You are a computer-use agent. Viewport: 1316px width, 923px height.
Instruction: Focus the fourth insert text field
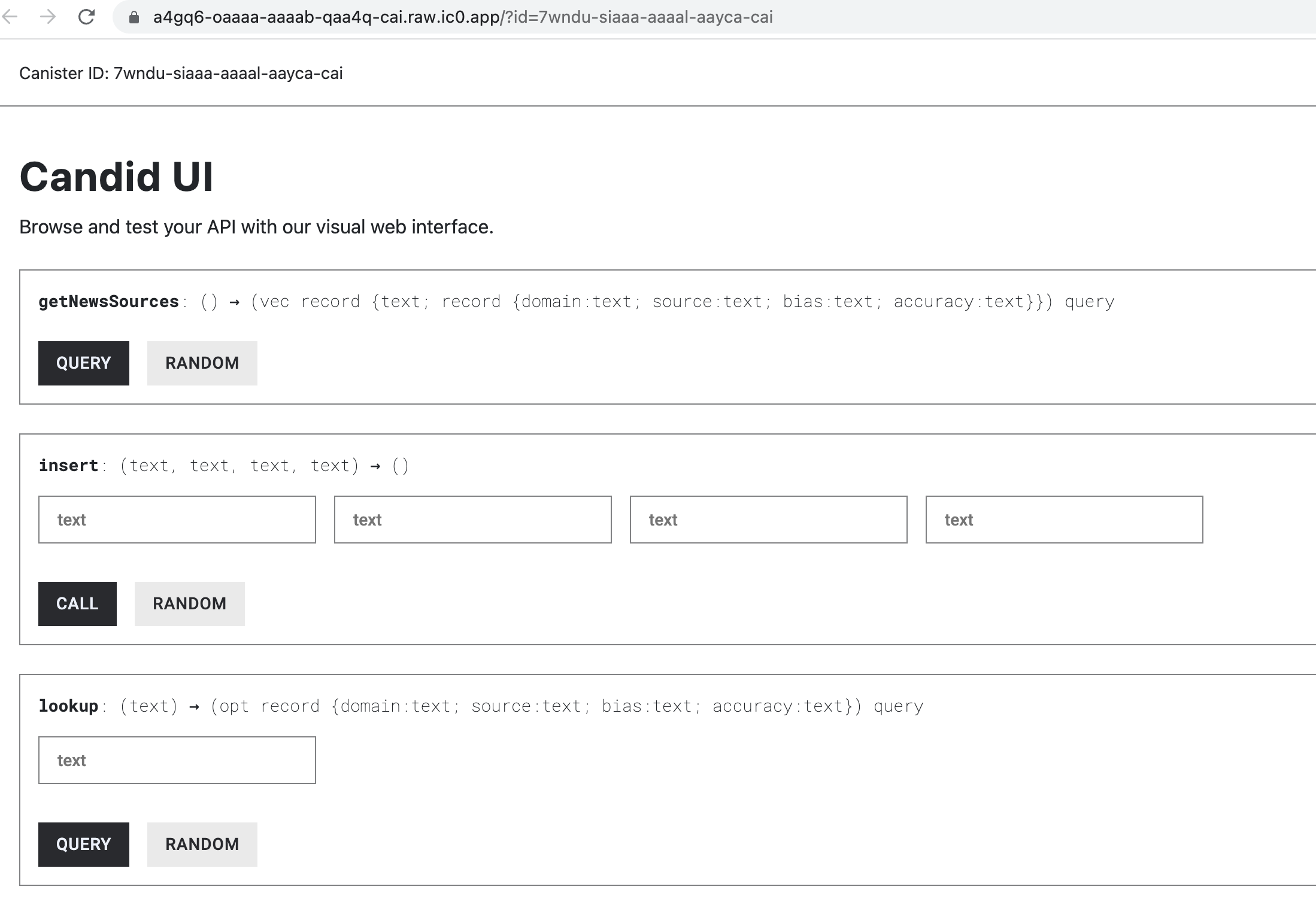[x=1064, y=520]
